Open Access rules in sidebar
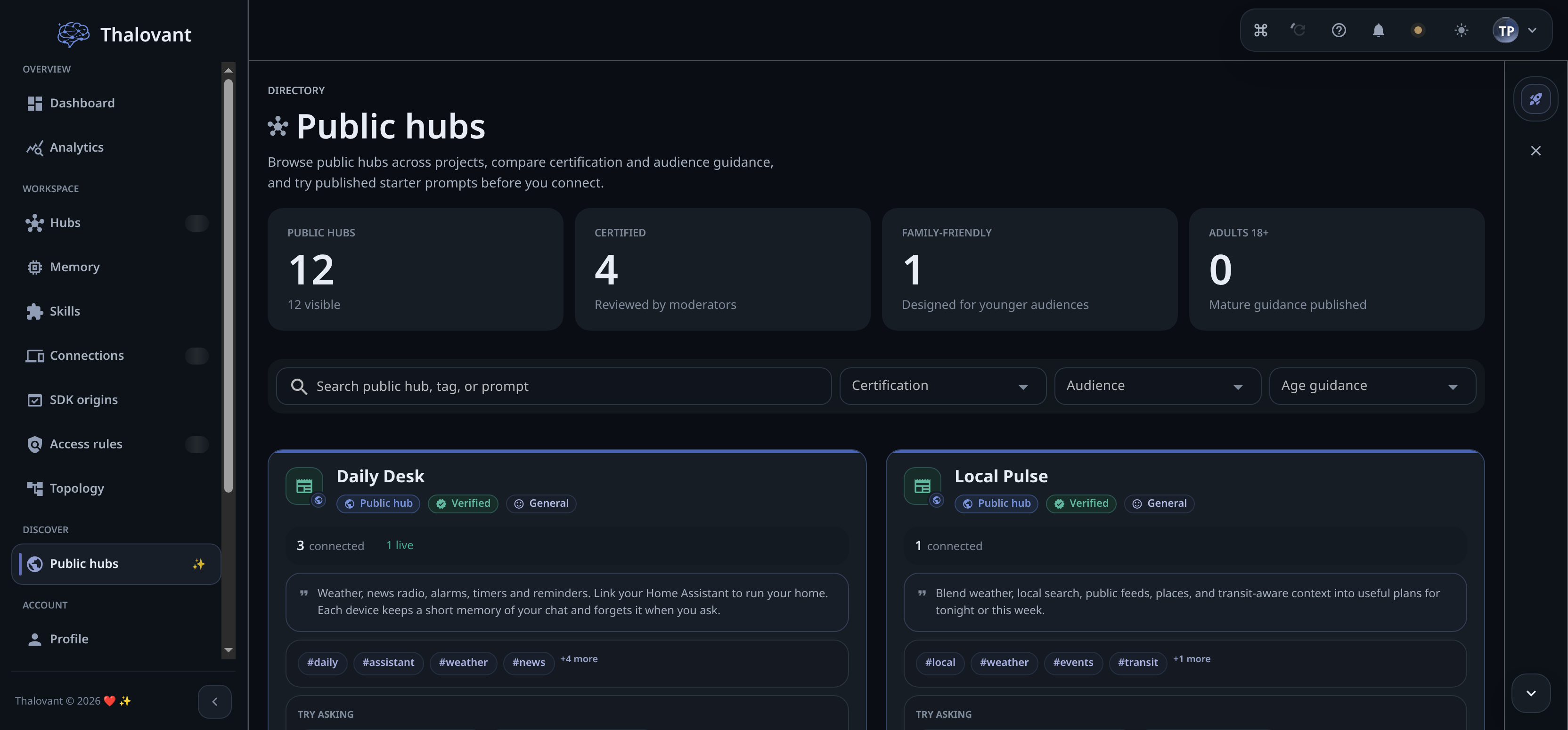This screenshot has height=730, width=1568. 115,445
